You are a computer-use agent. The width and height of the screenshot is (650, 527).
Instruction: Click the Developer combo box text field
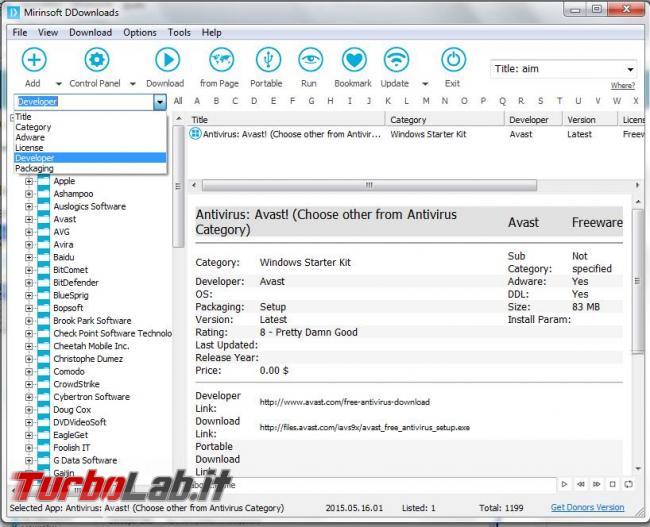[x=84, y=102]
